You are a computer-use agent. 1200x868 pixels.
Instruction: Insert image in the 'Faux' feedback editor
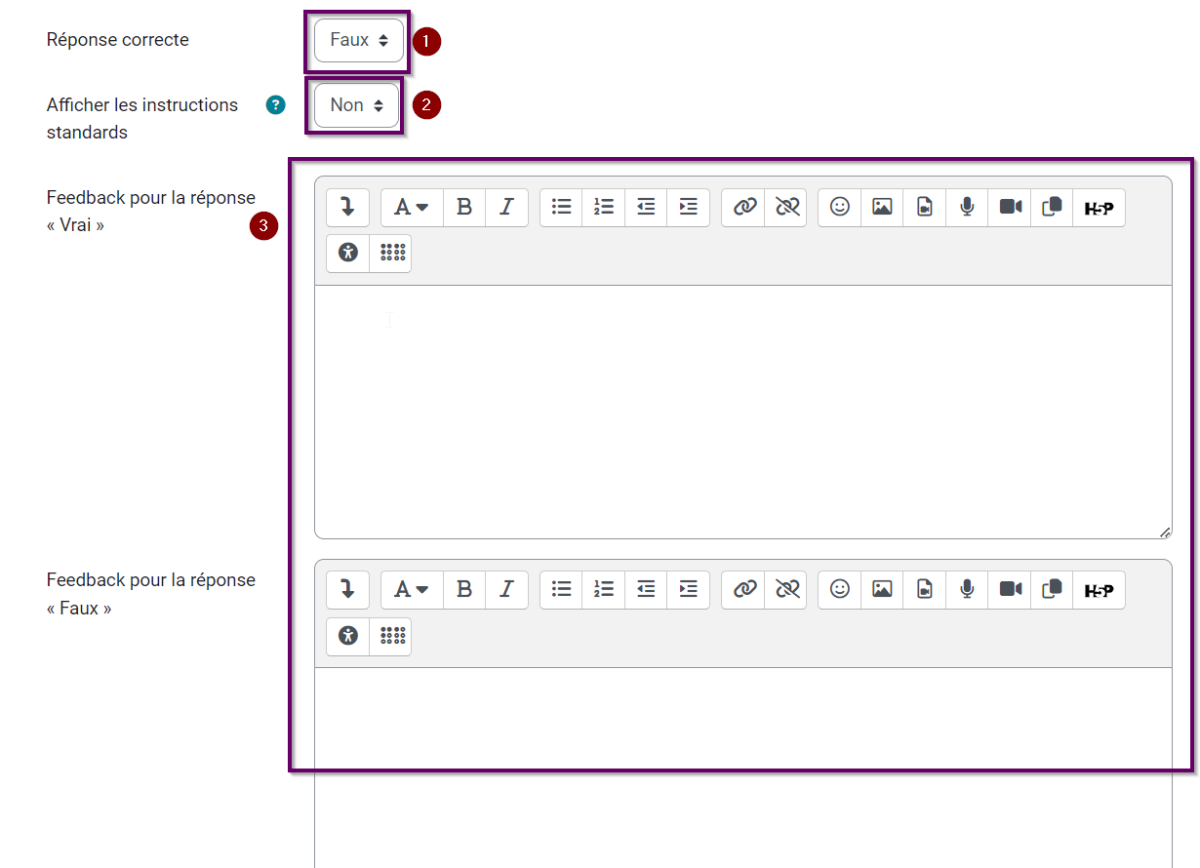882,590
